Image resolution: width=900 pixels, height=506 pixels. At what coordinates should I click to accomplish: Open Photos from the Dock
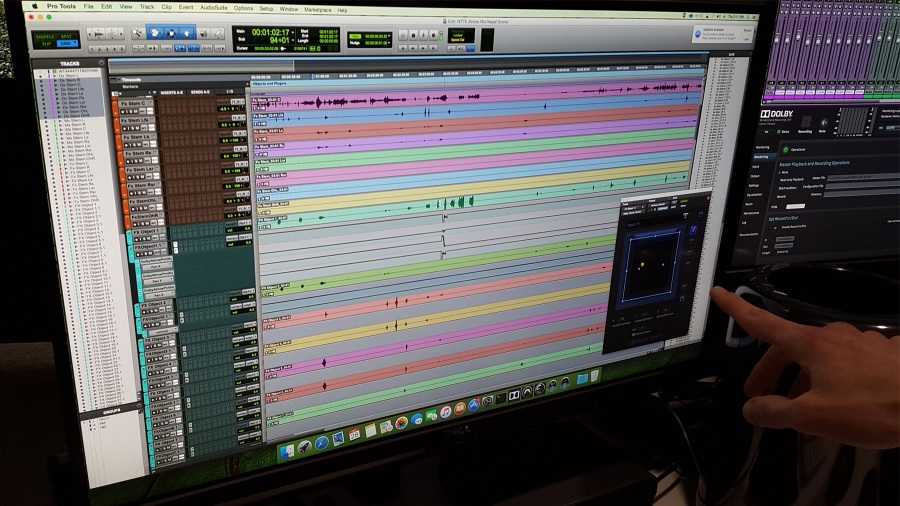coord(402,423)
